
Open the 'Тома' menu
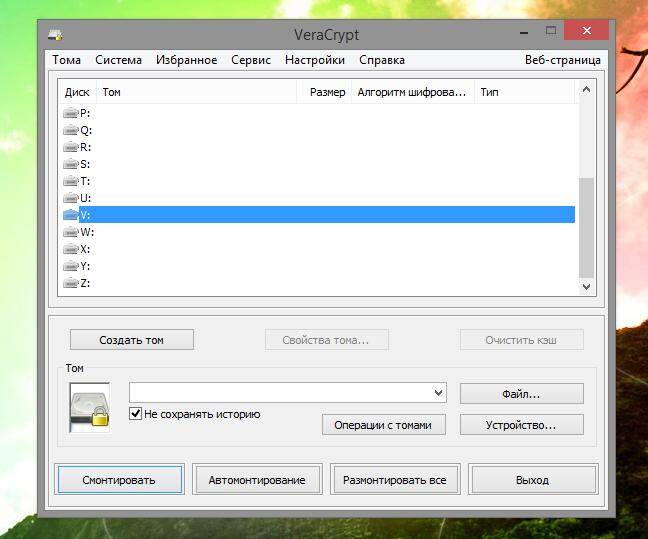[x=67, y=60]
